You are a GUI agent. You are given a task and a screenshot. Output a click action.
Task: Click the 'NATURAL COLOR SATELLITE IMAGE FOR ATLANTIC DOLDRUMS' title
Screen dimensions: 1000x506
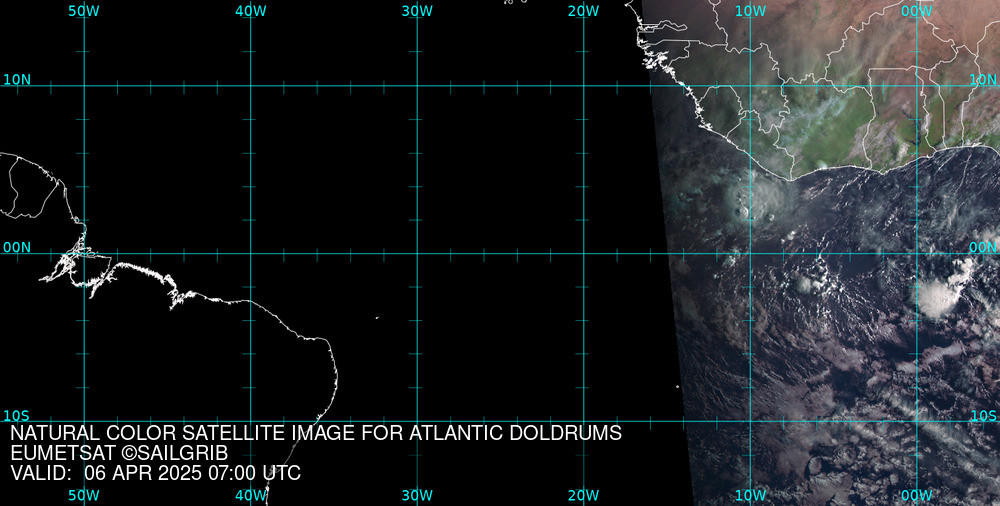(x=316, y=433)
